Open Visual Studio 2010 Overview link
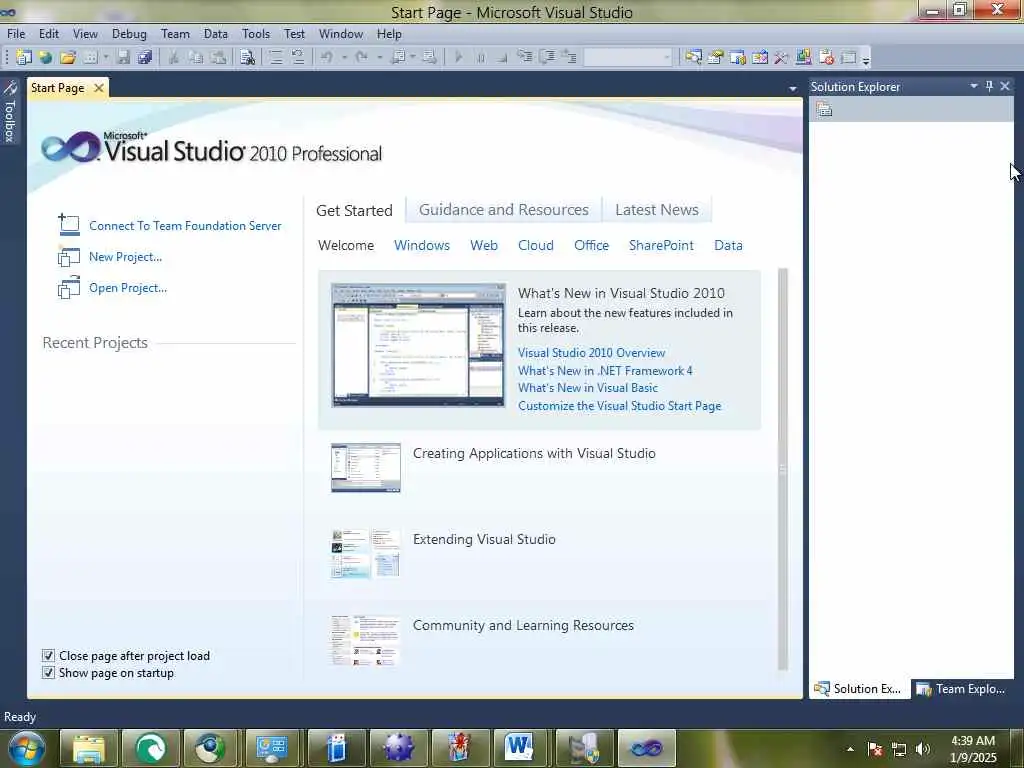 (x=592, y=353)
